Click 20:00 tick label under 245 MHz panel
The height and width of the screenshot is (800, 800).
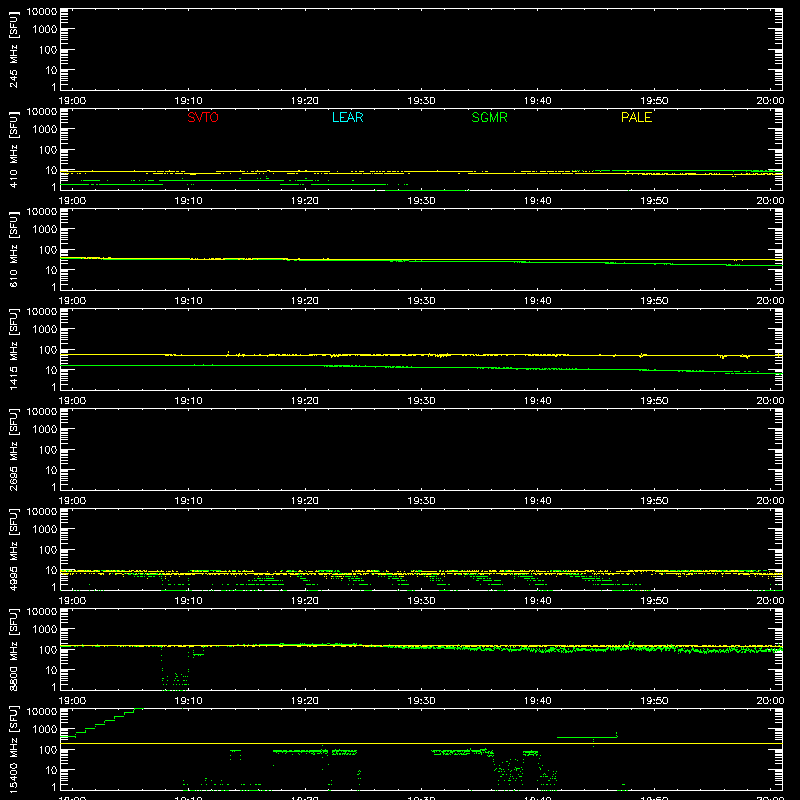tap(770, 101)
